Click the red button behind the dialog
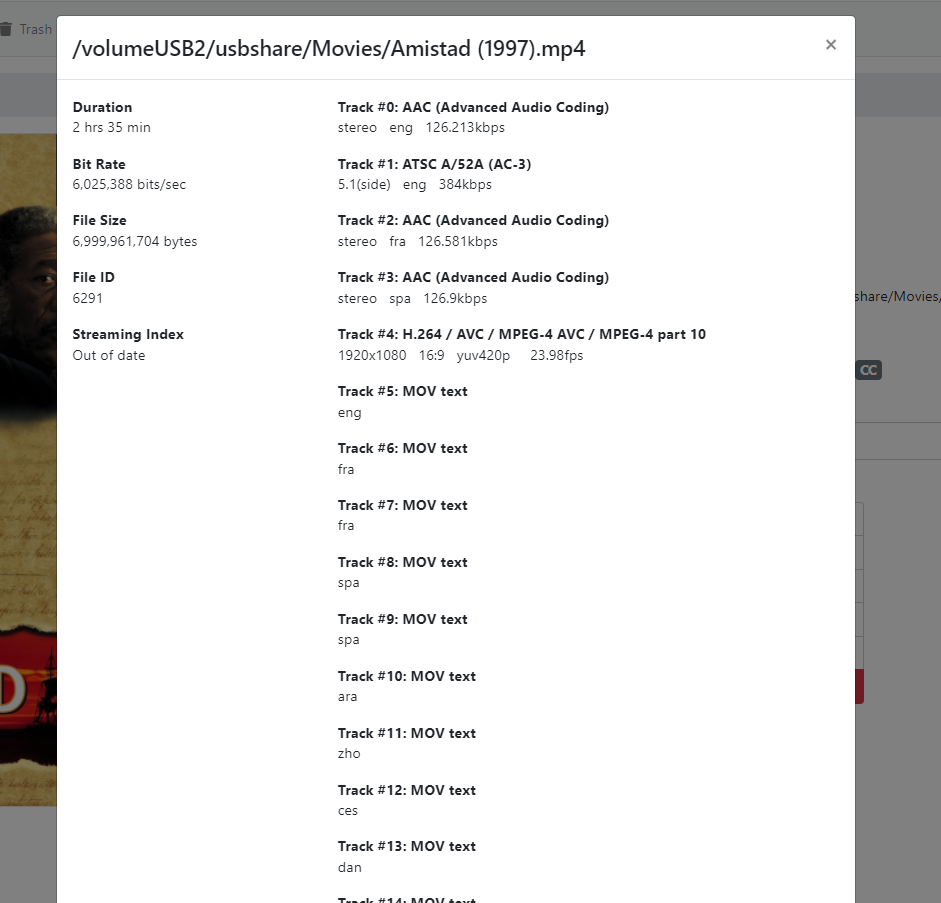Image resolution: width=941 pixels, height=903 pixels. [859, 687]
